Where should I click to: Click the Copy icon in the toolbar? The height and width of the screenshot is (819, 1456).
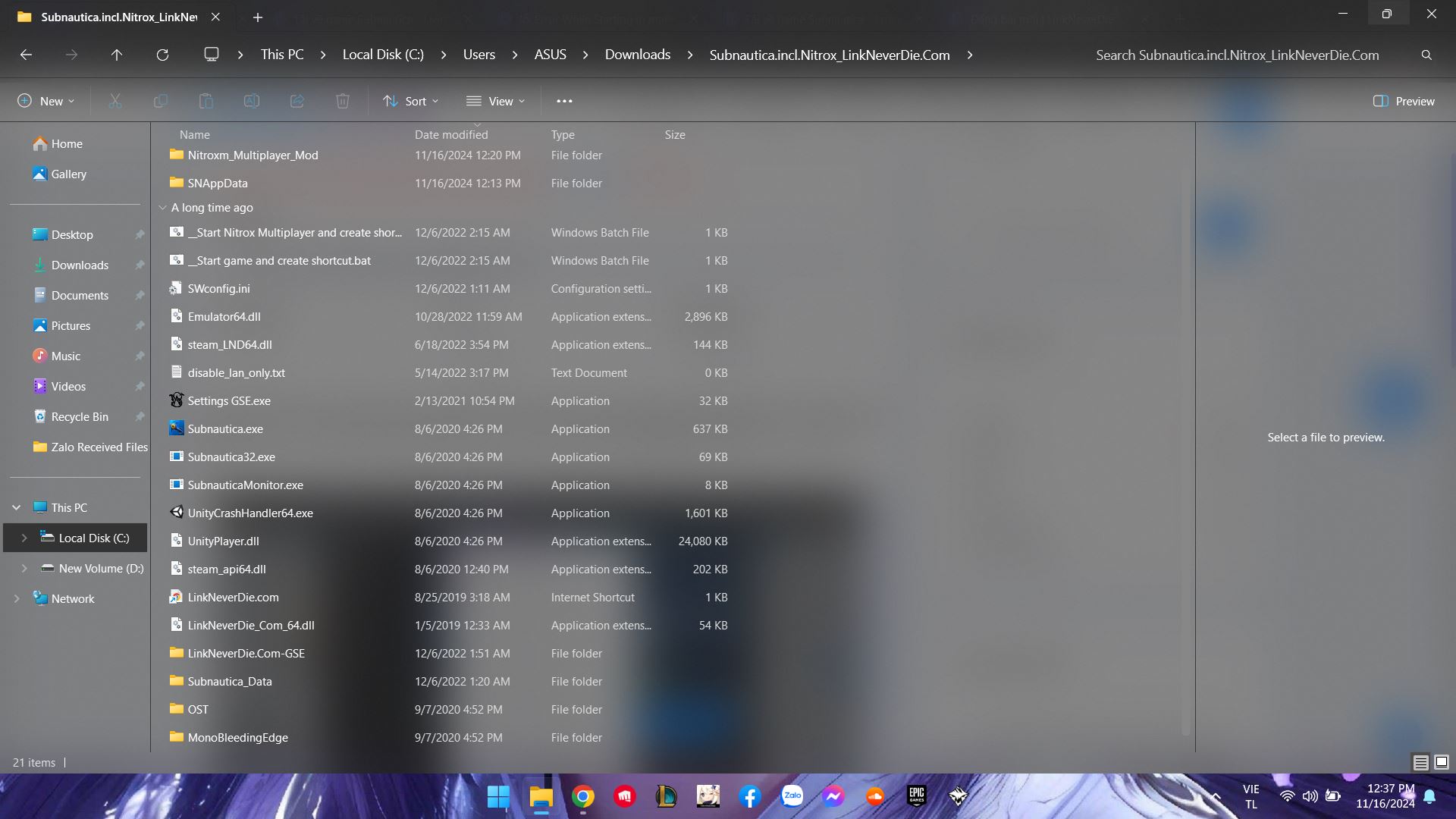(160, 100)
